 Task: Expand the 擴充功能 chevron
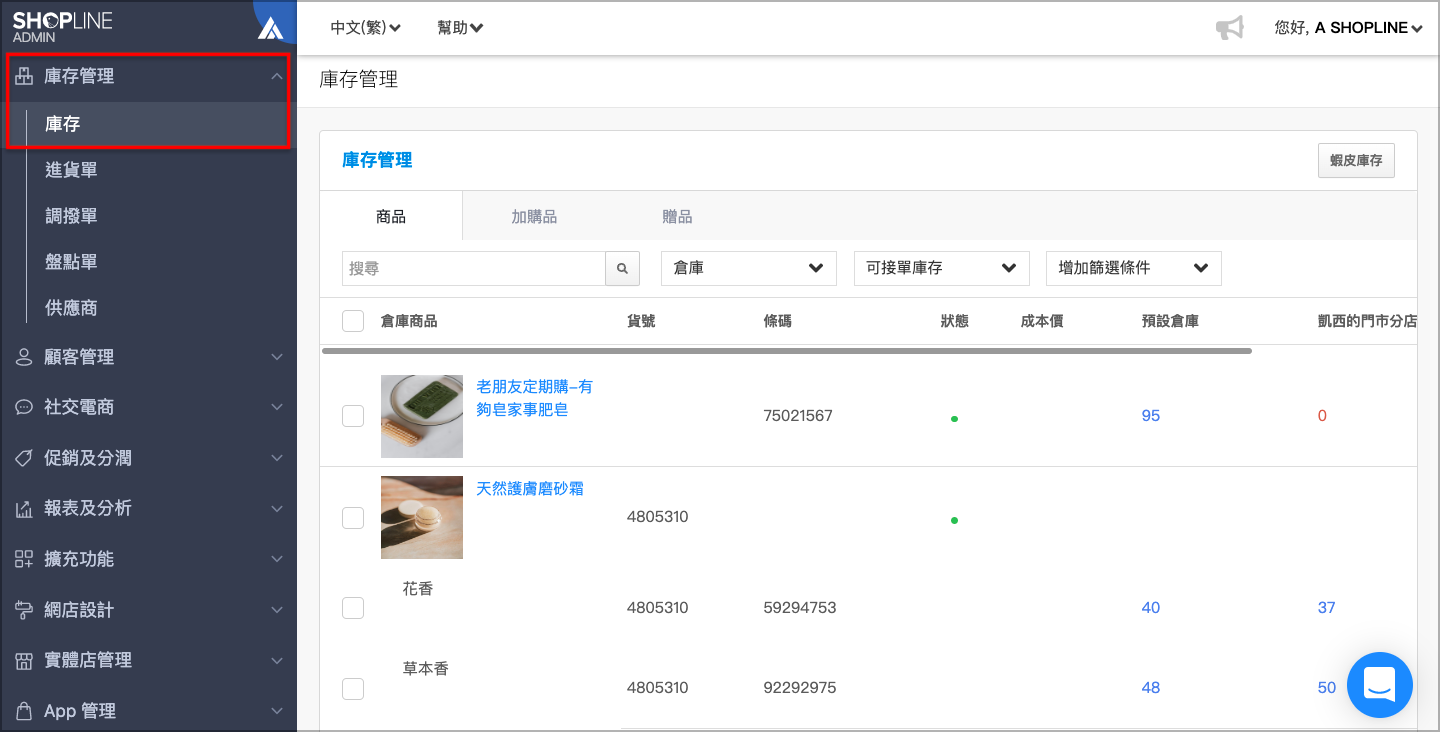click(x=277, y=559)
